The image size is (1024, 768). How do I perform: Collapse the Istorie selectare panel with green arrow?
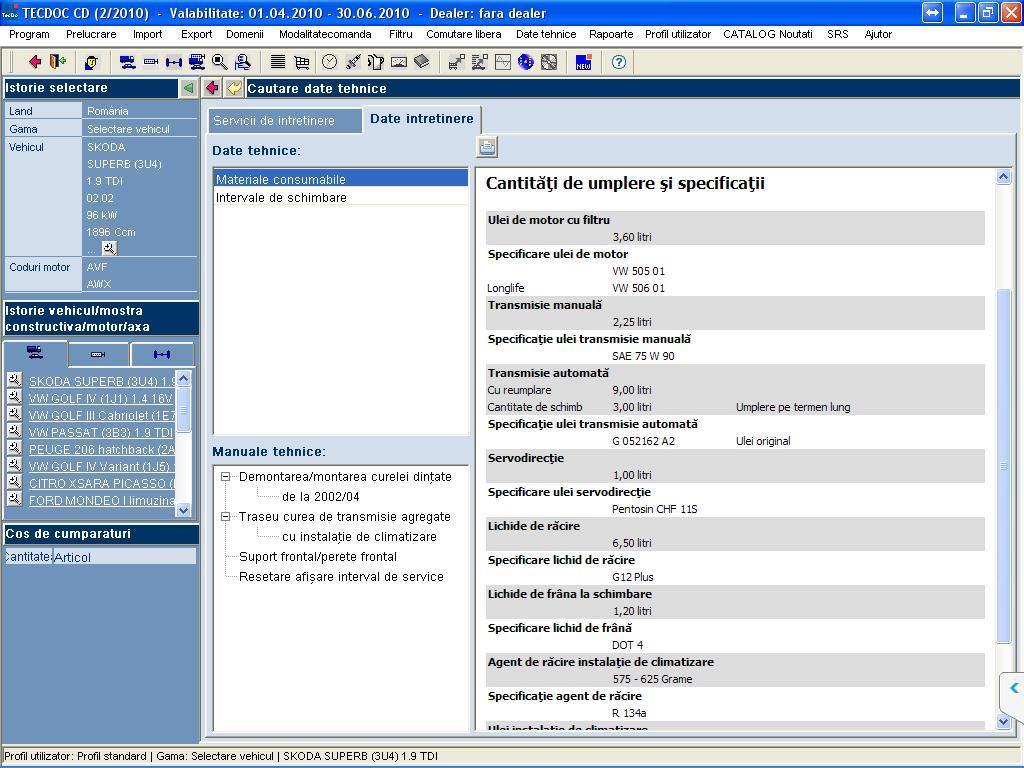189,88
